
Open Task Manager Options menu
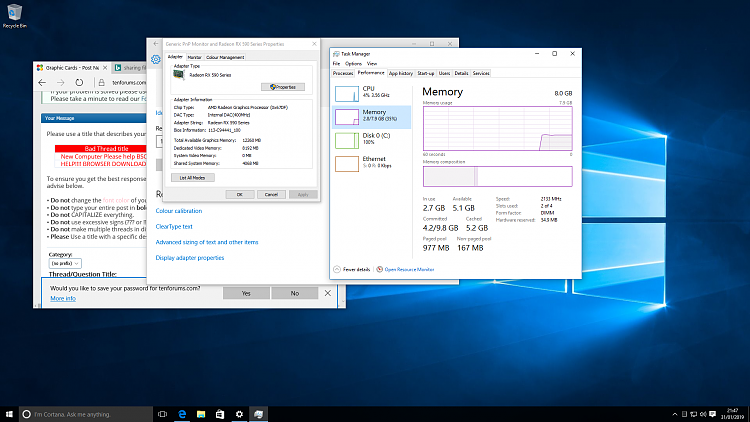[353, 64]
